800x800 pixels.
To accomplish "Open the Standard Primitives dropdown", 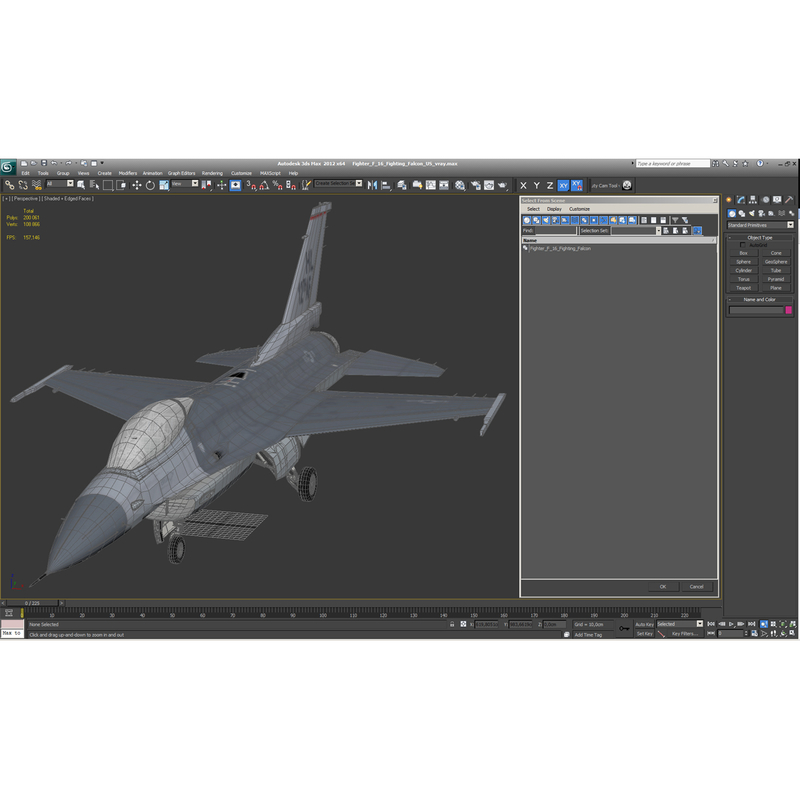I will tap(759, 226).
